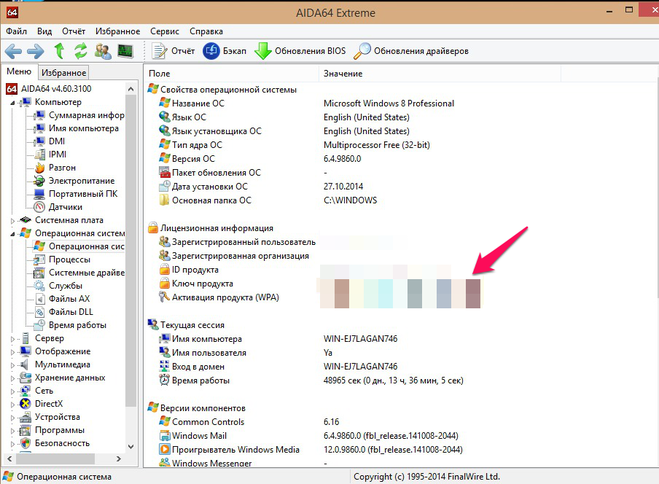Select the IPMI tree item
The image size is (659, 484).
(x=51, y=154)
